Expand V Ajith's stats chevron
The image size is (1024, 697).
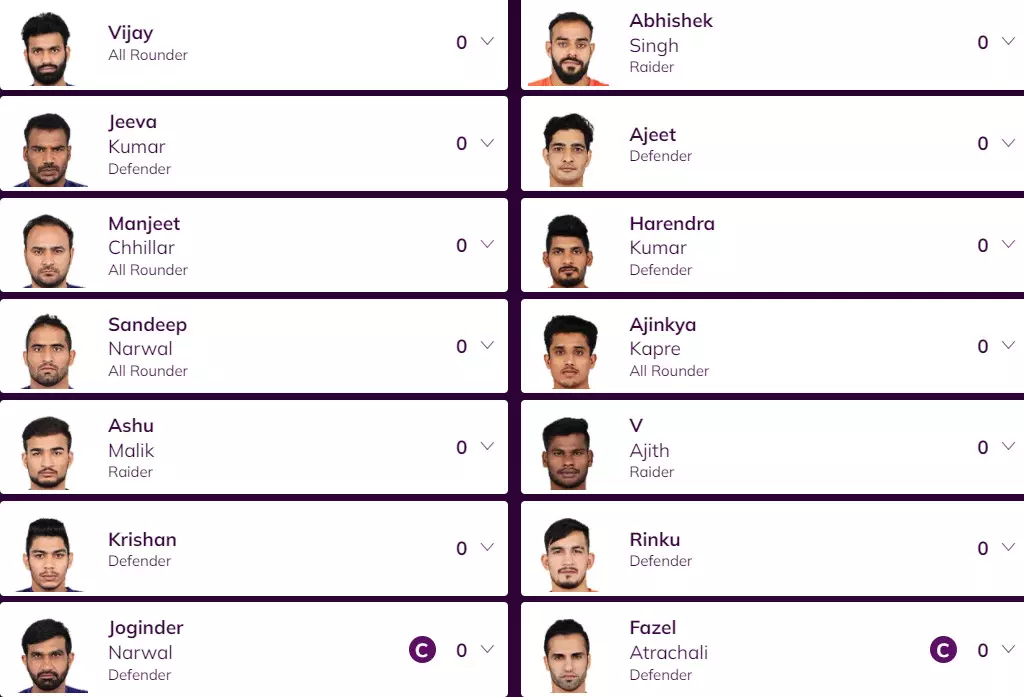click(x=1007, y=447)
